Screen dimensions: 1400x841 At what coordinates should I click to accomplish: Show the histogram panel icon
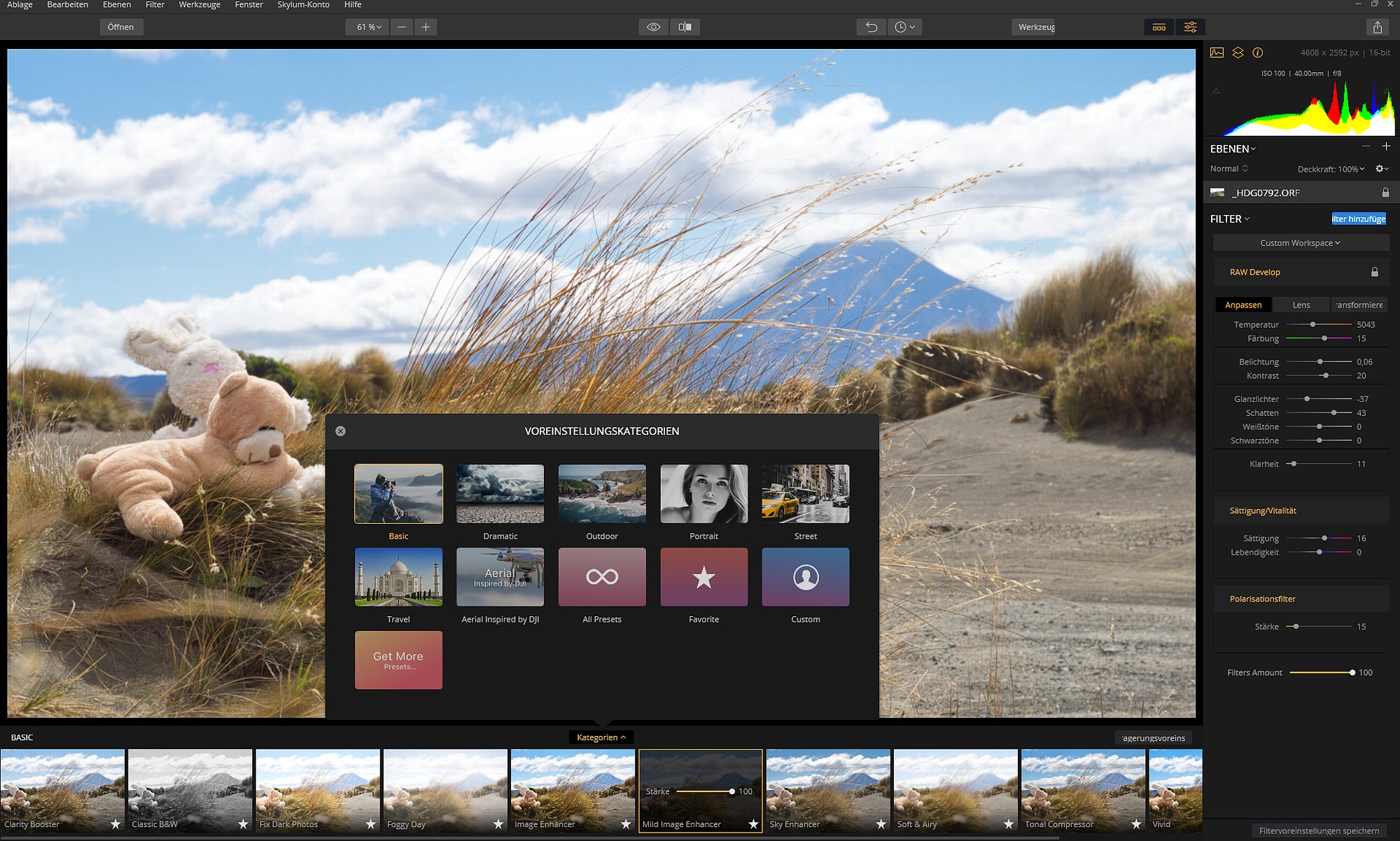coord(1217,53)
